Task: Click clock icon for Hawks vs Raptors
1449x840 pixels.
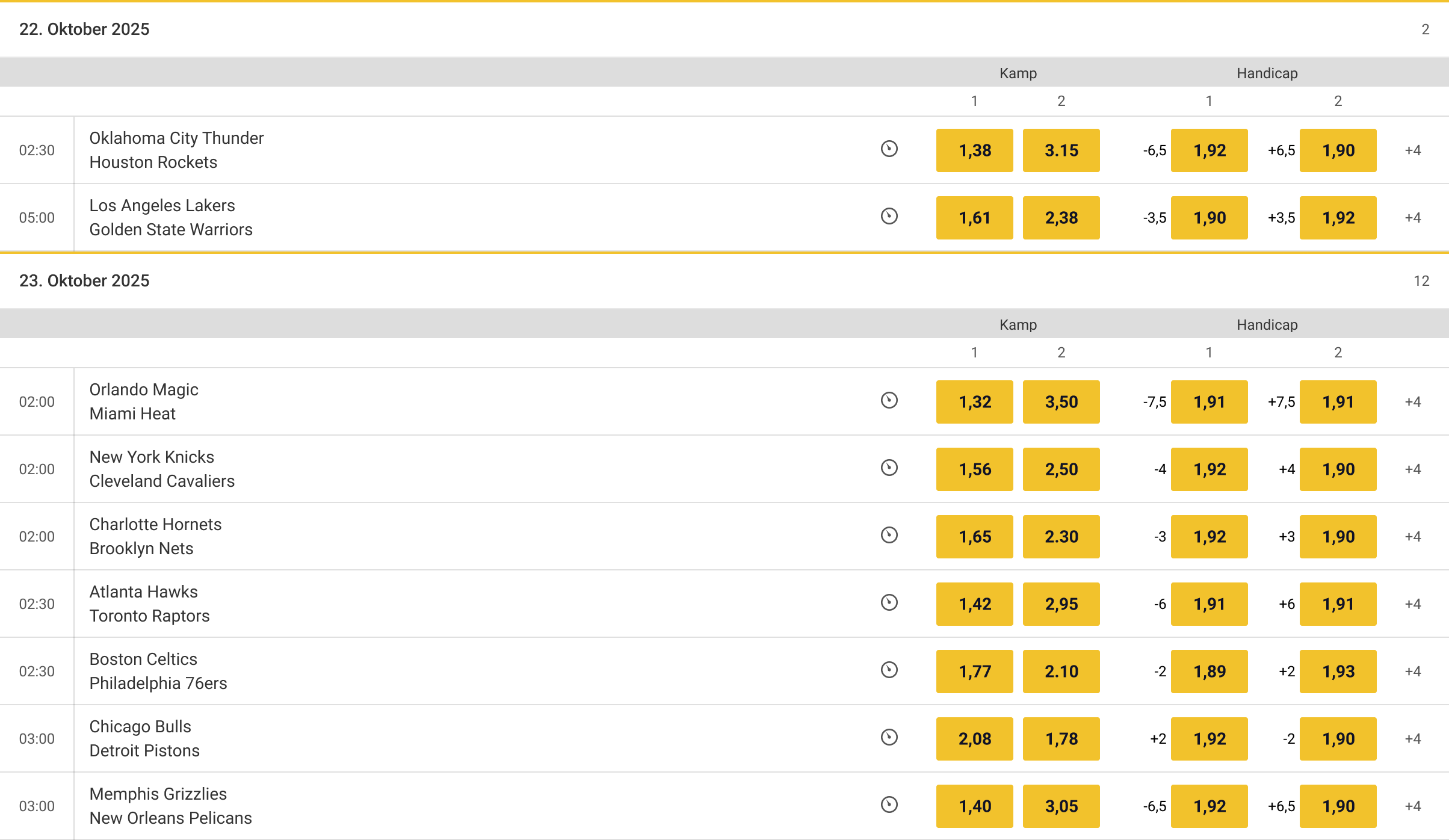Action: click(889, 603)
